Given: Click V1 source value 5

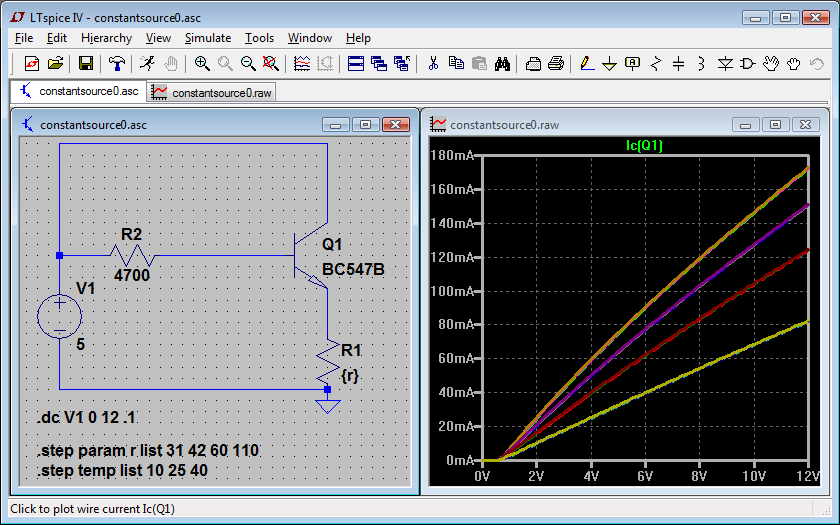Looking at the screenshot, I should tap(80, 344).
